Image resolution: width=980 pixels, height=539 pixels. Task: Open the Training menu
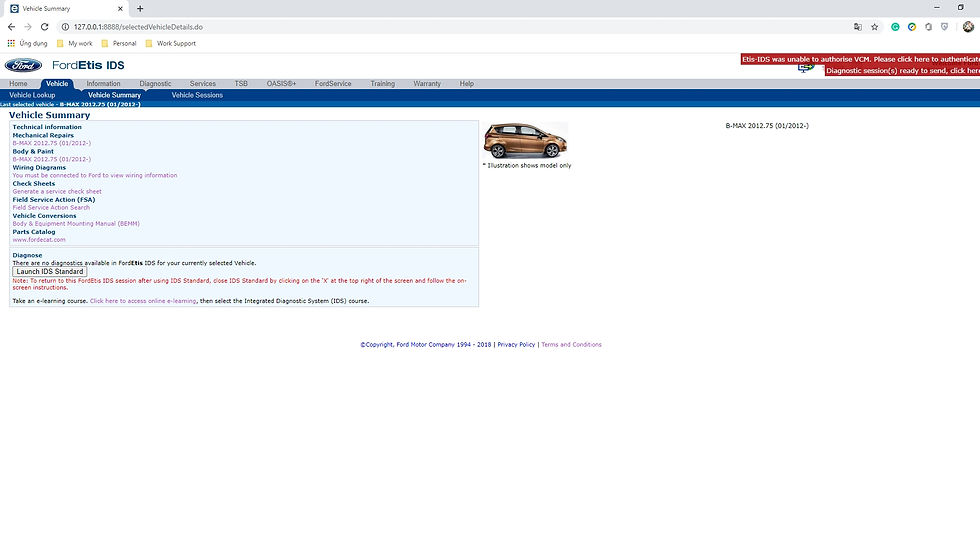tap(382, 84)
